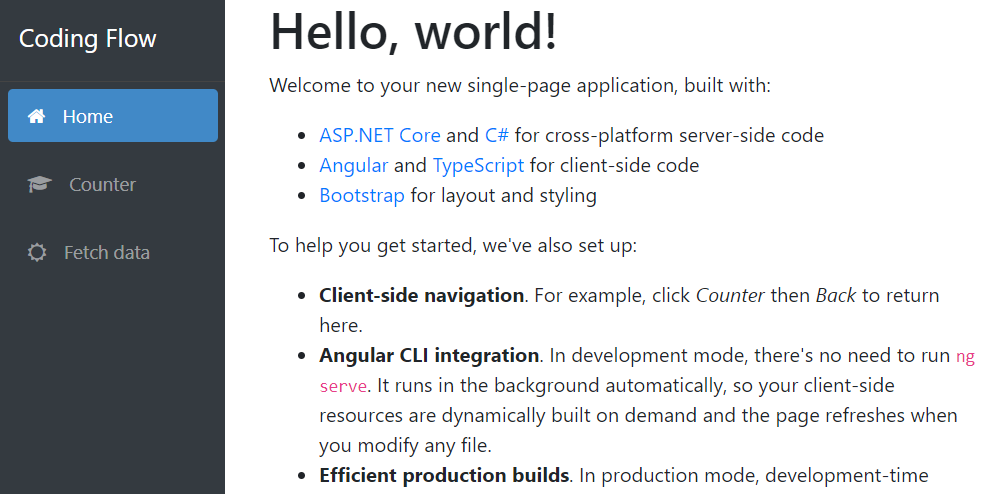The height and width of the screenshot is (494, 1000).
Task: Follow the C# hyperlink
Action: coord(497,135)
